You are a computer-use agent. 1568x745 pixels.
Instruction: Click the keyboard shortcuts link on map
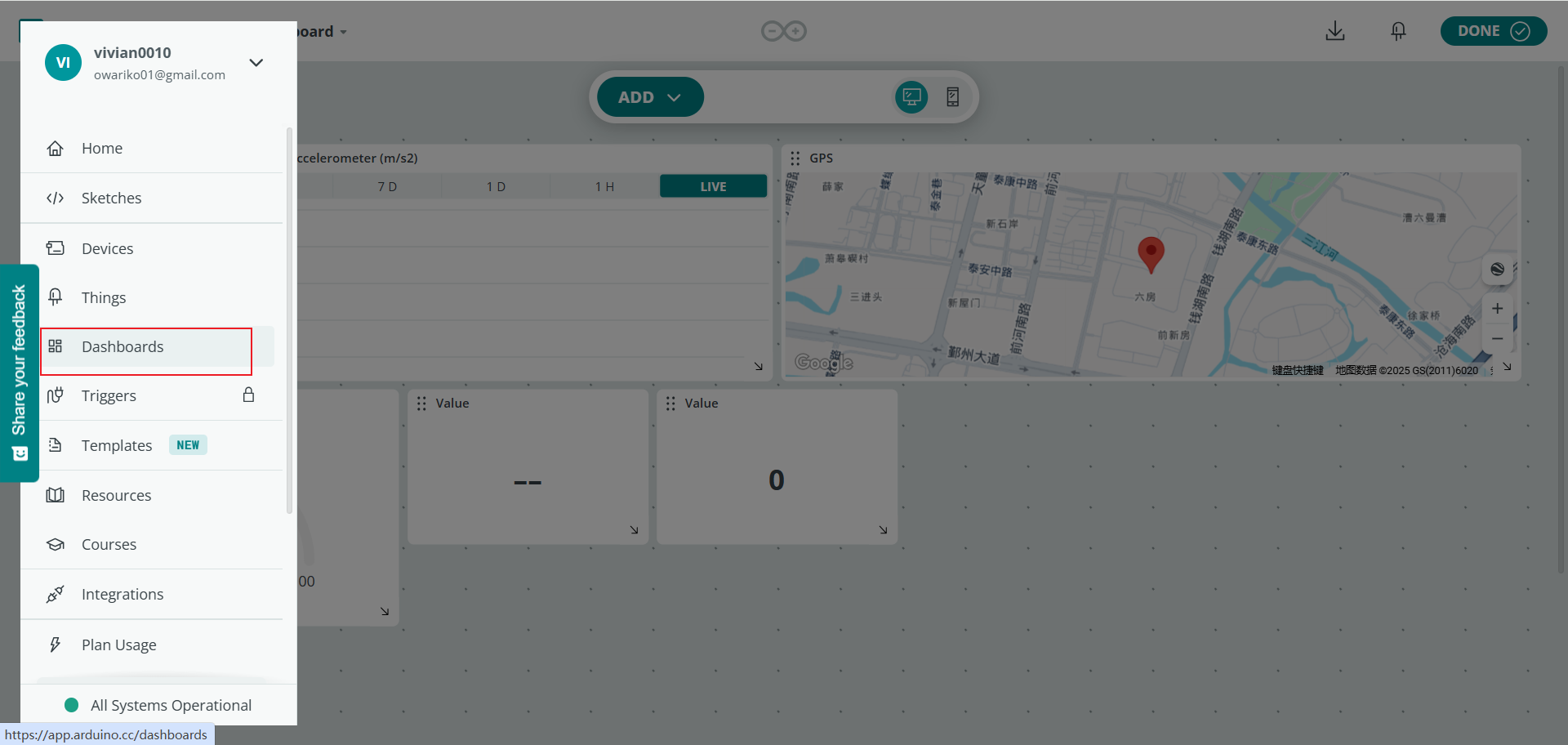[1298, 370]
